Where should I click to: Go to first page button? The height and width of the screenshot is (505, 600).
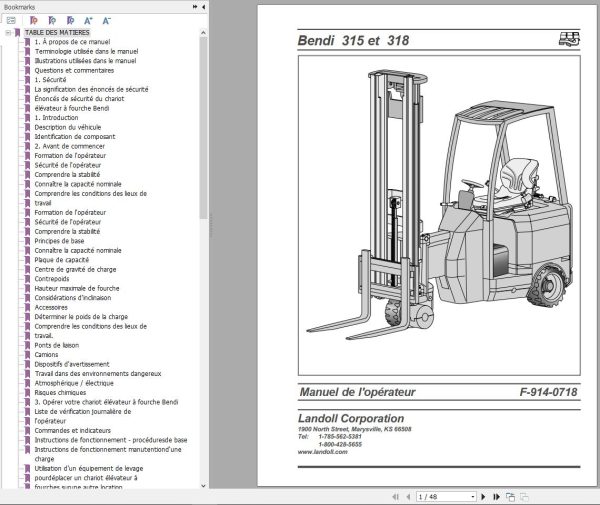(x=395, y=497)
